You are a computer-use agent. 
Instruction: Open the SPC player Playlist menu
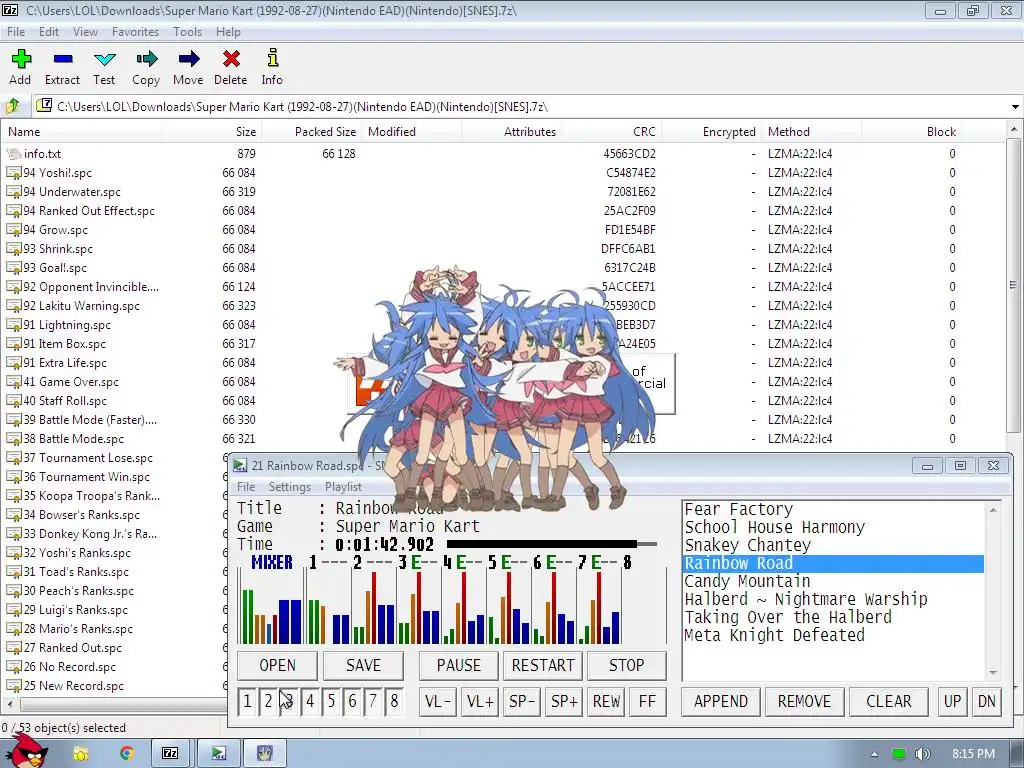tap(343, 487)
